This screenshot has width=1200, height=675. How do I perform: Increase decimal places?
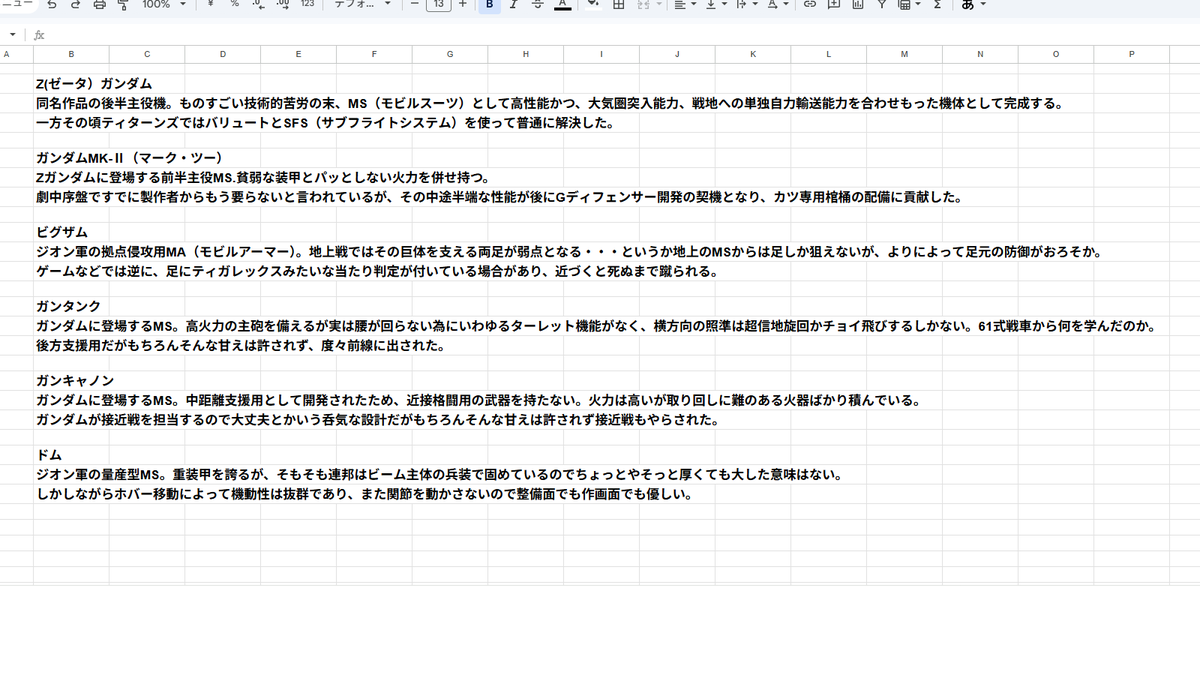point(283,5)
